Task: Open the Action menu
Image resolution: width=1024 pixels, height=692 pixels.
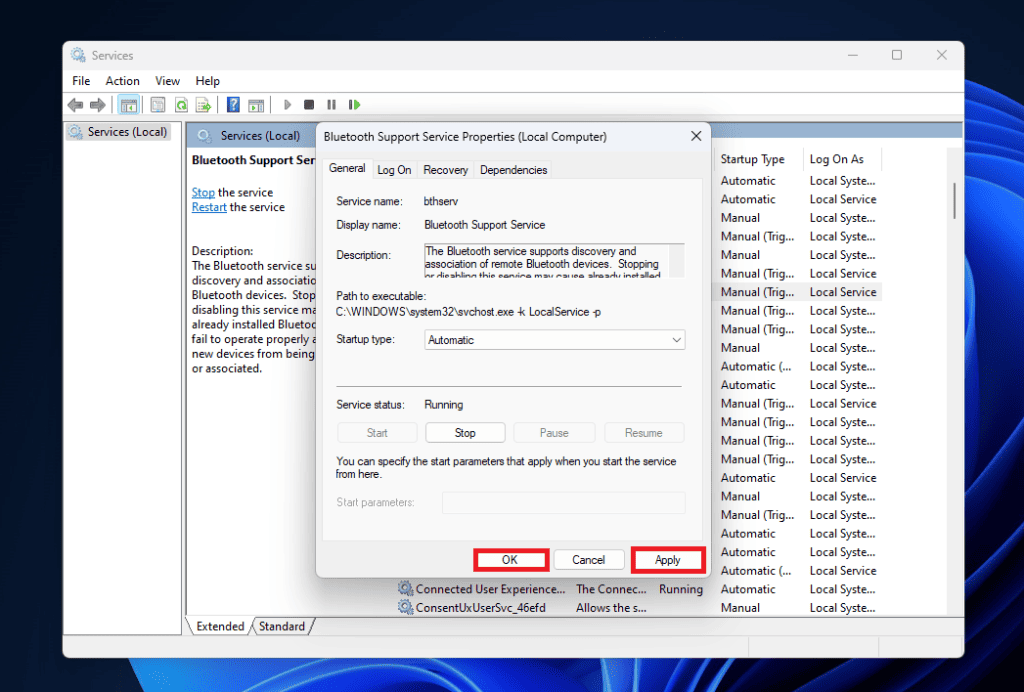Action: point(122,80)
